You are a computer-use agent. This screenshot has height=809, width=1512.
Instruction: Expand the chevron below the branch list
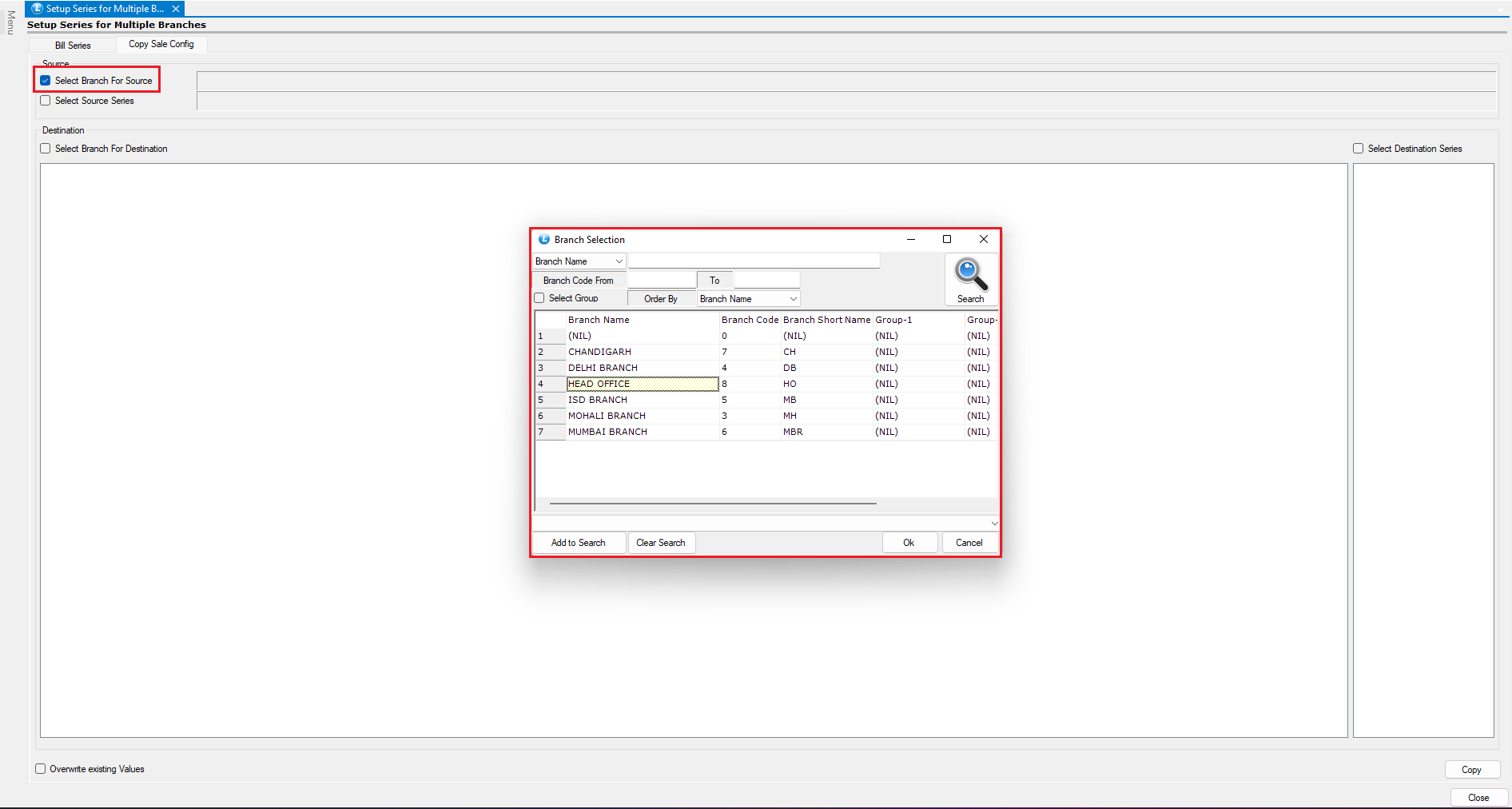tap(994, 524)
